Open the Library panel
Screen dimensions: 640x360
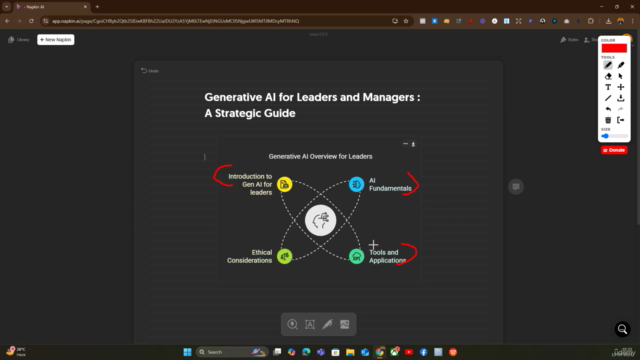click(x=19, y=40)
